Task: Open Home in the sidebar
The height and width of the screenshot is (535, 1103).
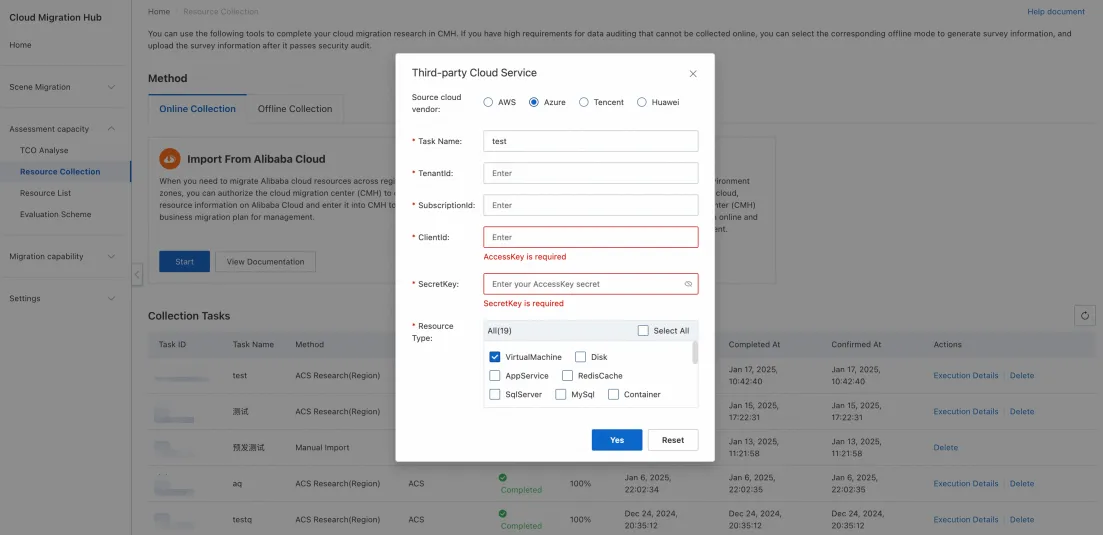Action: click(x=20, y=45)
